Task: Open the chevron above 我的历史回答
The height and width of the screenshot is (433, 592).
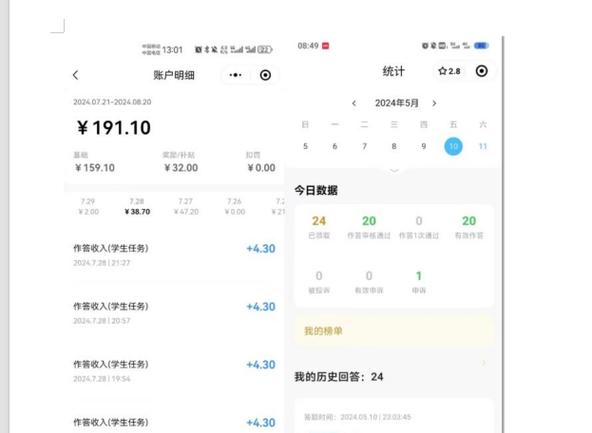Action: click(x=484, y=363)
